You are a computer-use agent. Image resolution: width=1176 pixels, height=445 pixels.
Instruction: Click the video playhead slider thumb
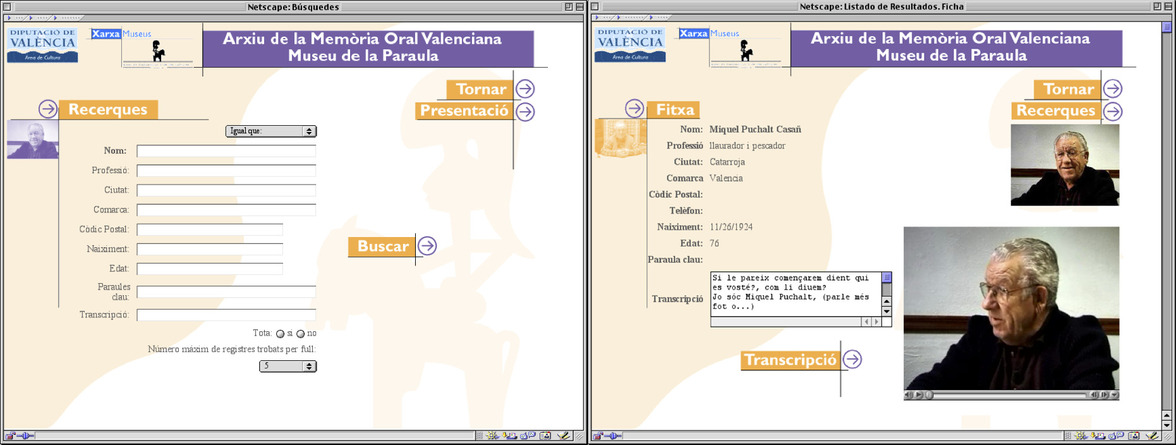tap(929, 395)
